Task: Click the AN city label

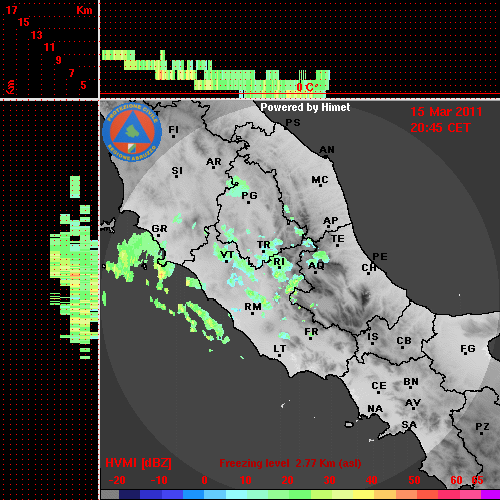Action: pos(327,150)
